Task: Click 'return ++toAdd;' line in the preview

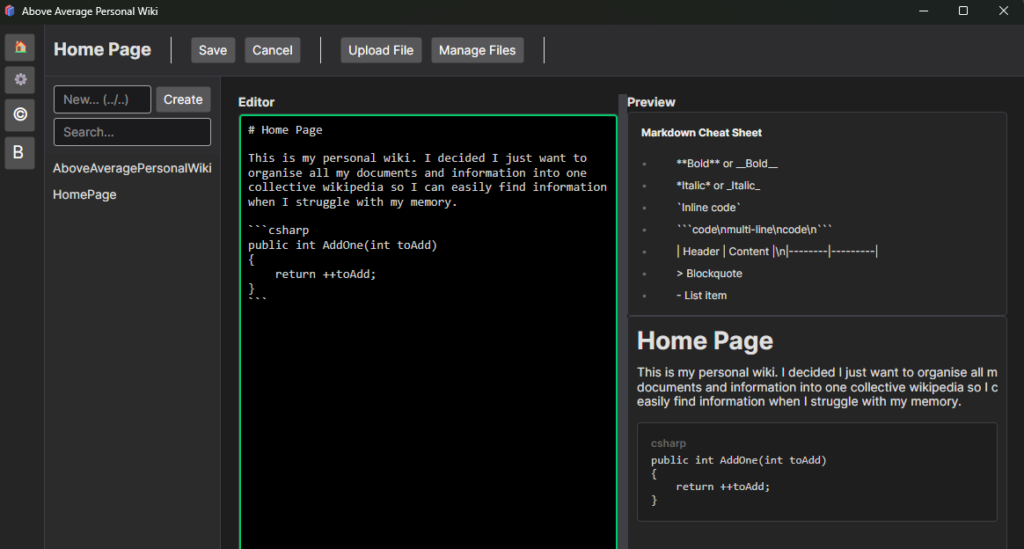Action: click(723, 486)
